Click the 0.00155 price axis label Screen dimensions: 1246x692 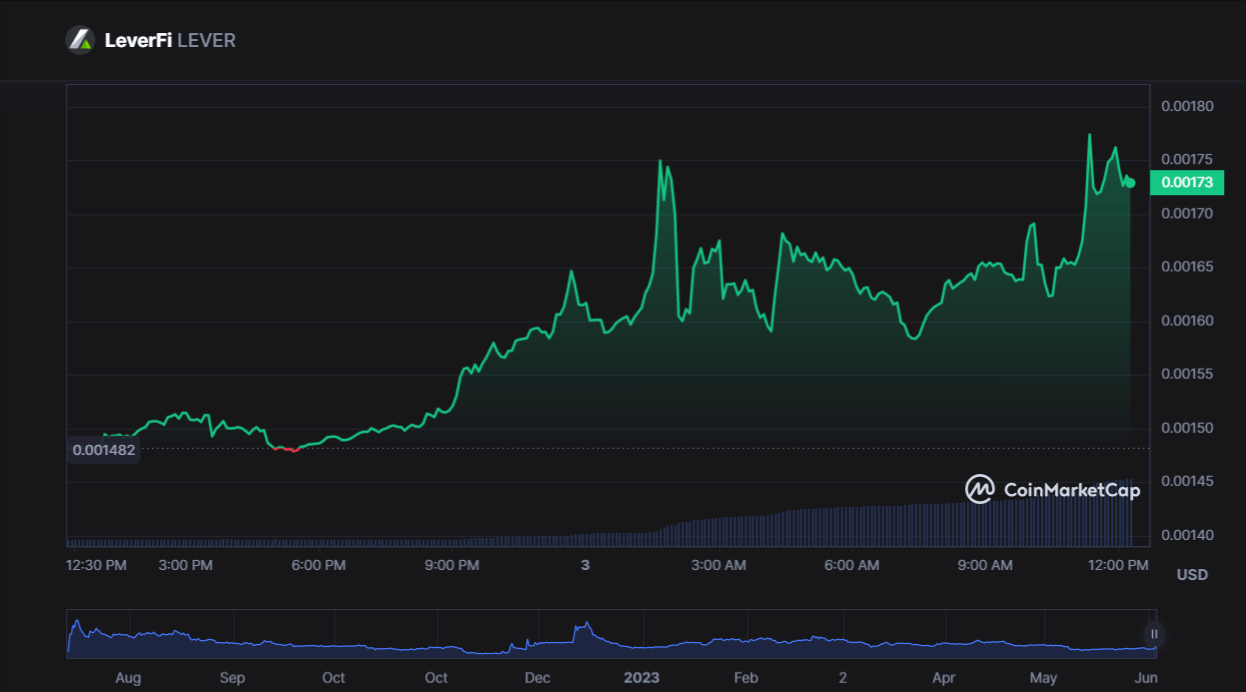click(x=1187, y=374)
